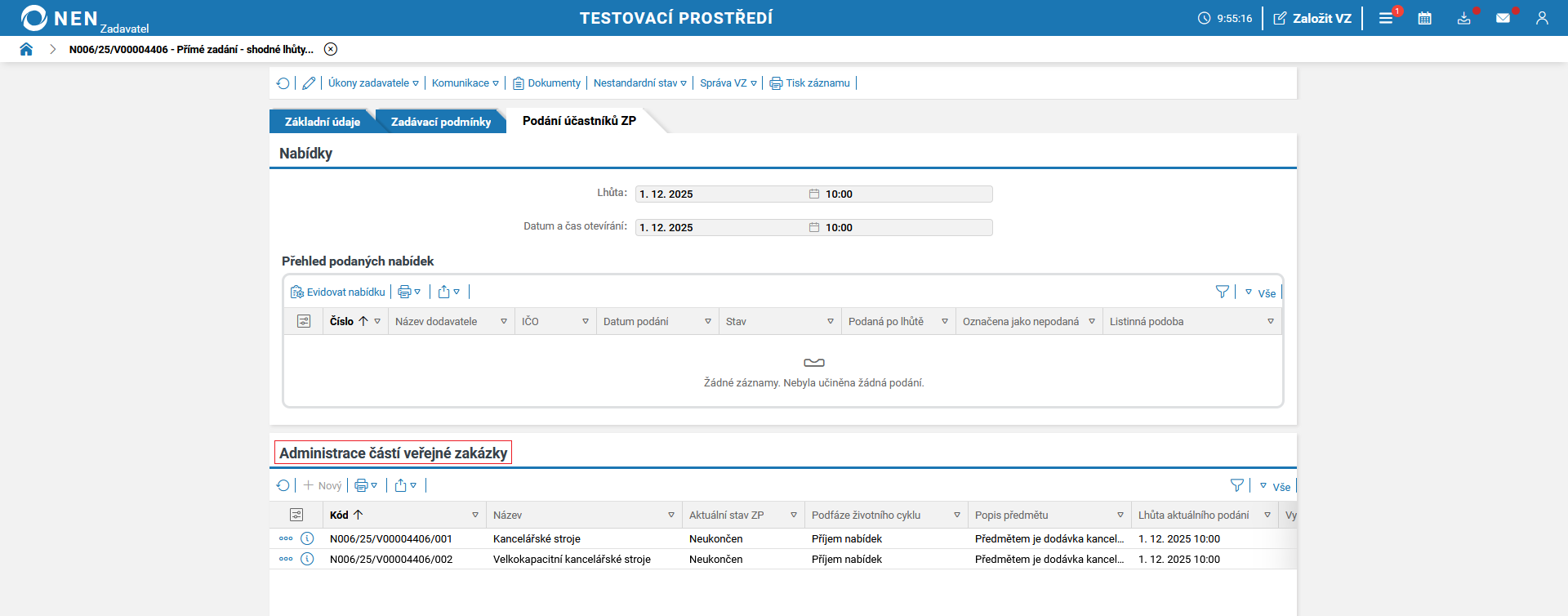Click the Založit VZ button

(x=1312, y=18)
